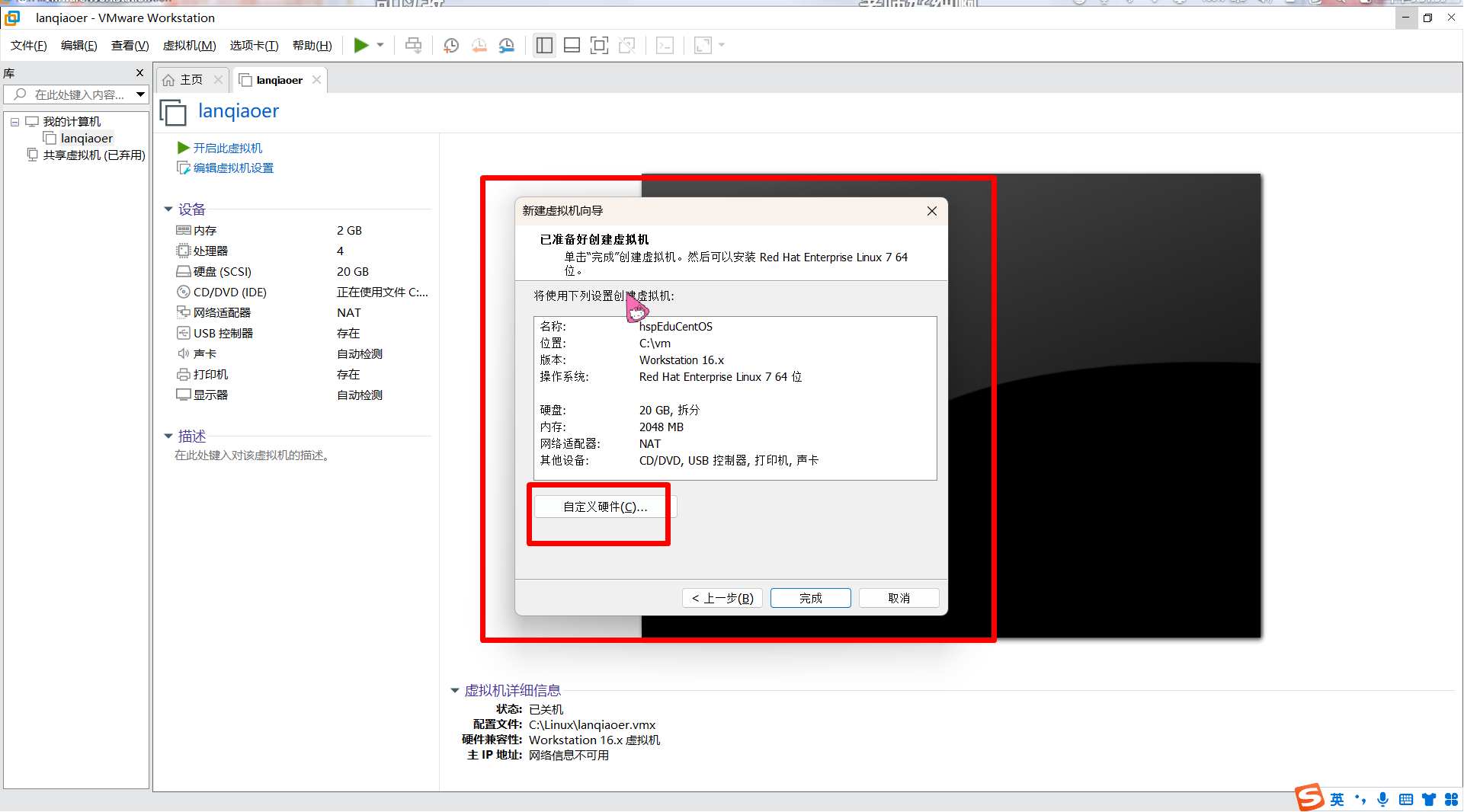This screenshot has height=812, width=1464.
Task: Select the 声卡 device row
Action: pyautogui.click(x=303, y=354)
